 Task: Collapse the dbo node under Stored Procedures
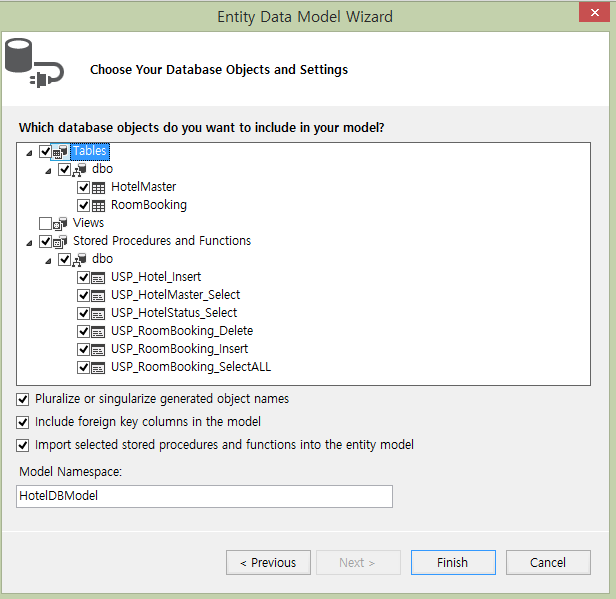pos(48,261)
